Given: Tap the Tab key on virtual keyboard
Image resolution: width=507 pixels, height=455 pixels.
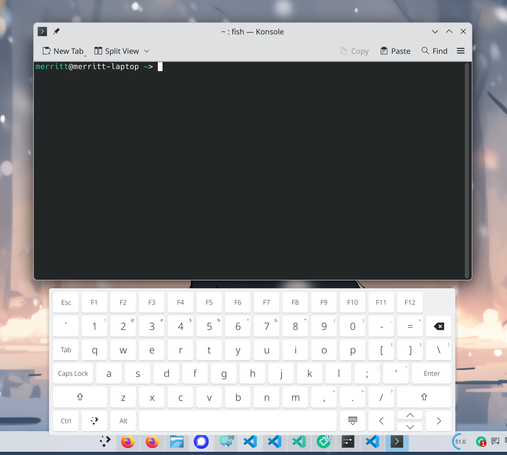Looking at the screenshot, I should 66,350.
